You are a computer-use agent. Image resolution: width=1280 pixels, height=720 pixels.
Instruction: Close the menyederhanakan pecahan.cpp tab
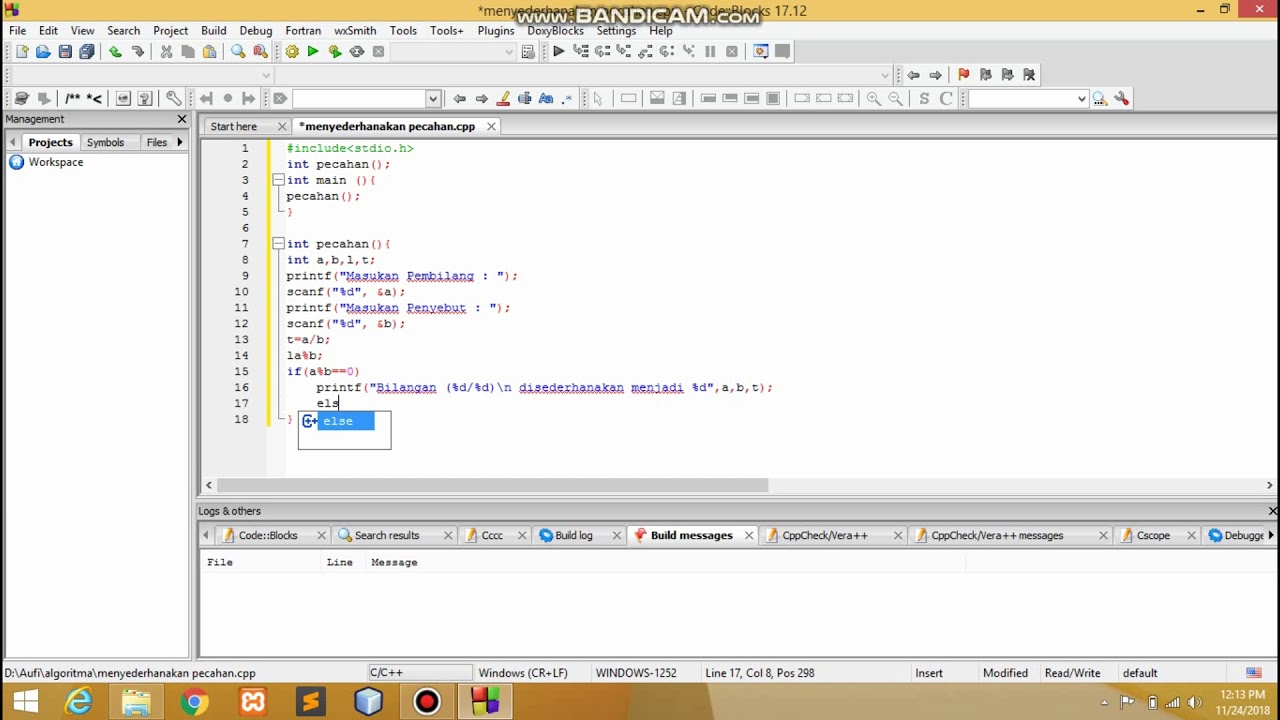(491, 127)
